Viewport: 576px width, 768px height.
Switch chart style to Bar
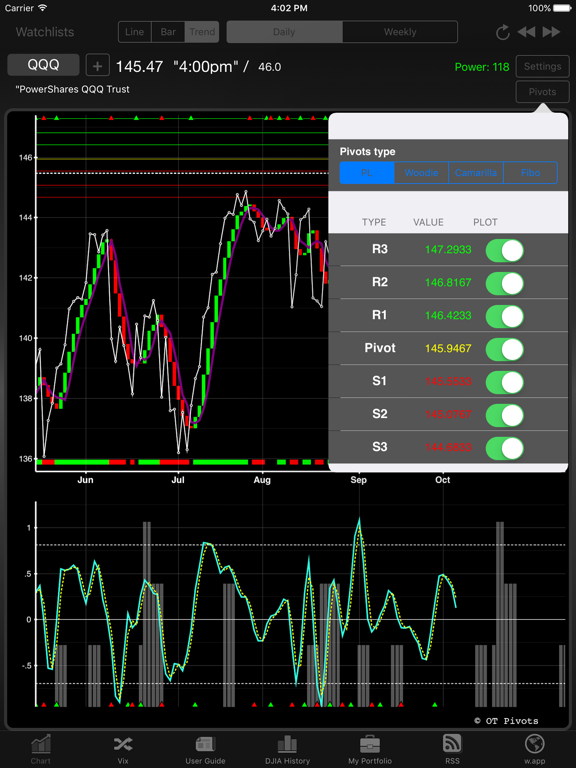point(168,32)
